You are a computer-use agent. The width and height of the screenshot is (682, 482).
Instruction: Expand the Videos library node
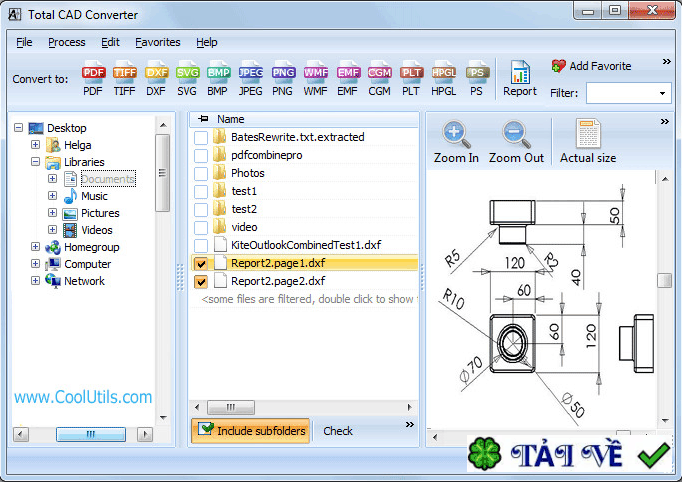click(52, 230)
